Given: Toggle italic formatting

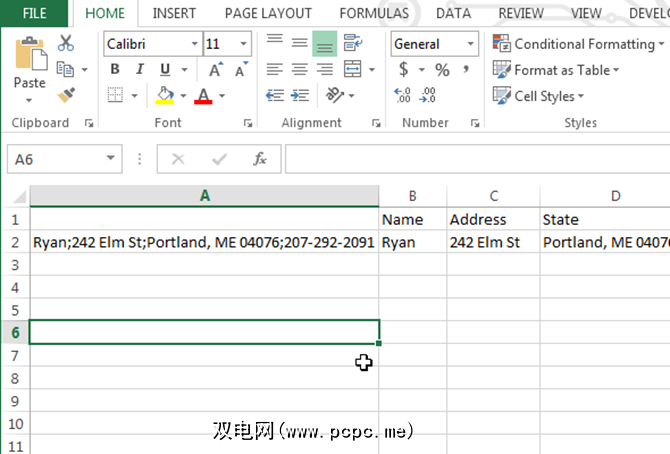Looking at the screenshot, I should [x=140, y=69].
